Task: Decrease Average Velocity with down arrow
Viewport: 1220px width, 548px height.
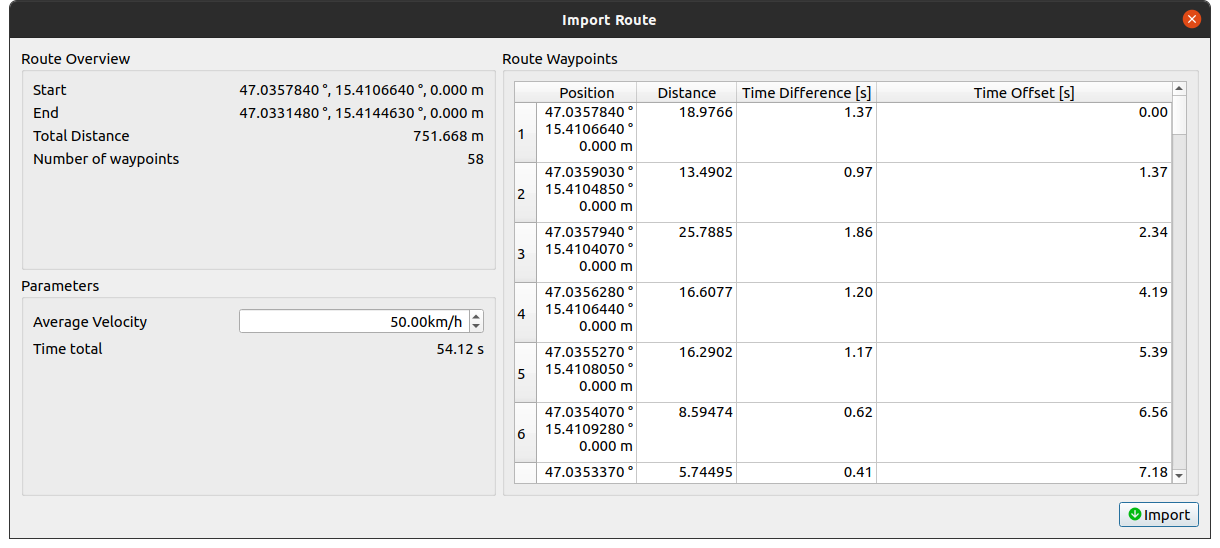Action: pyautogui.click(x=476, y=327)
